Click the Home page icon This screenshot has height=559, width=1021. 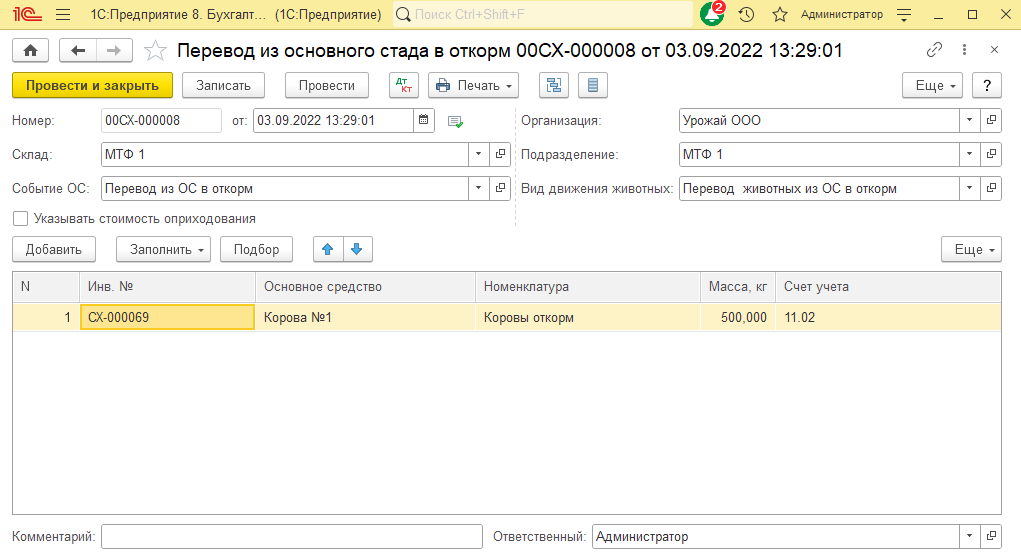pos(30,50)
